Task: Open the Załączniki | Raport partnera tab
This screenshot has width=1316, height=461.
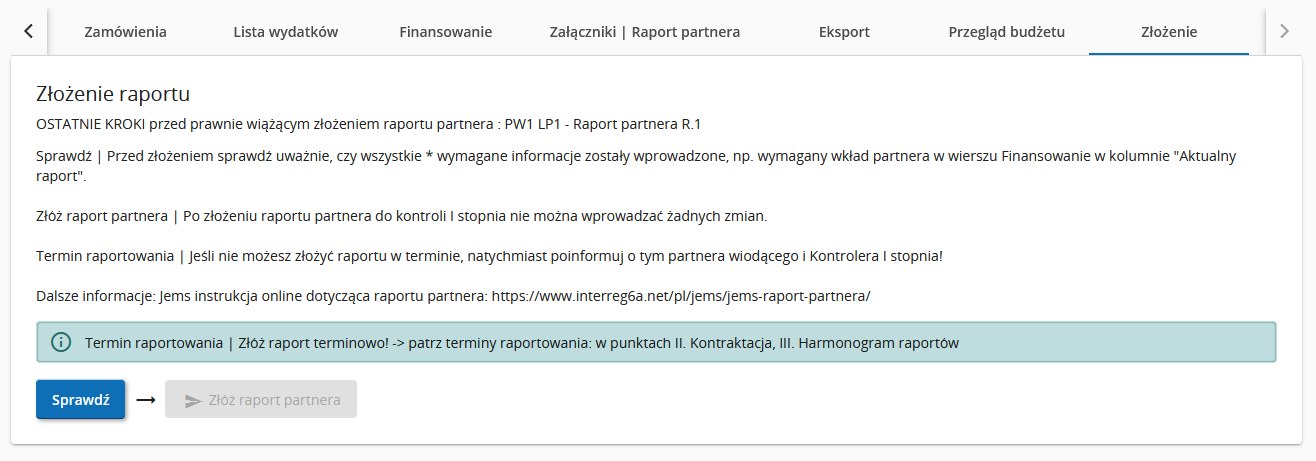Action: point(645,31)
